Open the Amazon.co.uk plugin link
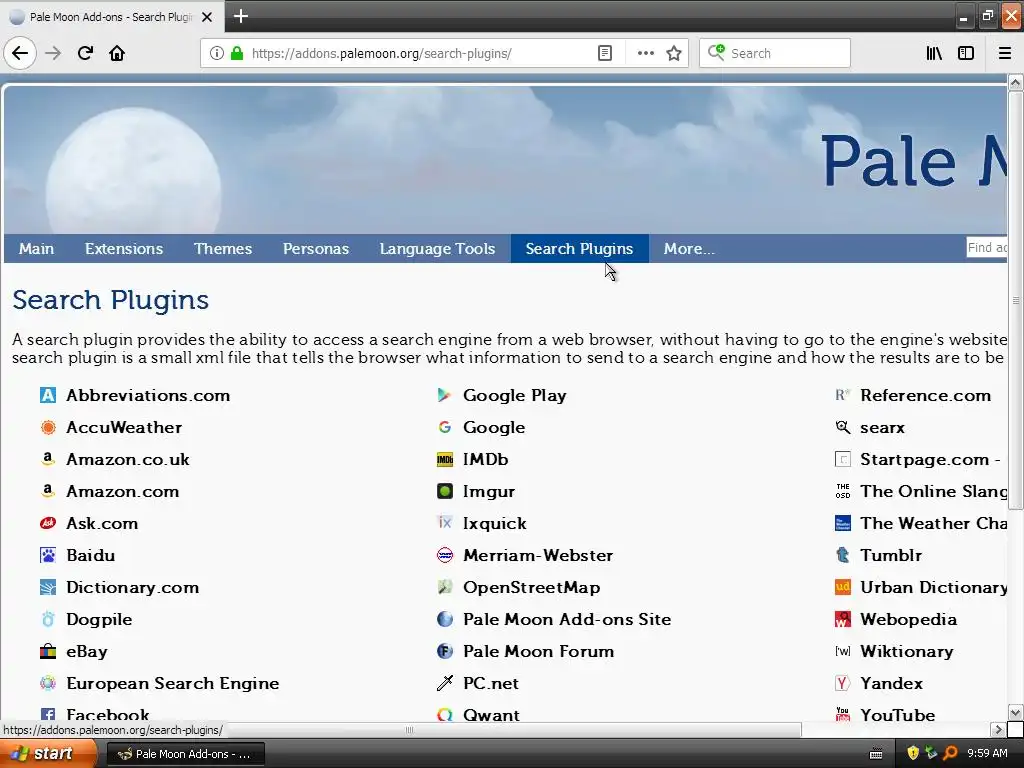The height and width of the screenshot is (768, 1024). (x=128, y=459)
